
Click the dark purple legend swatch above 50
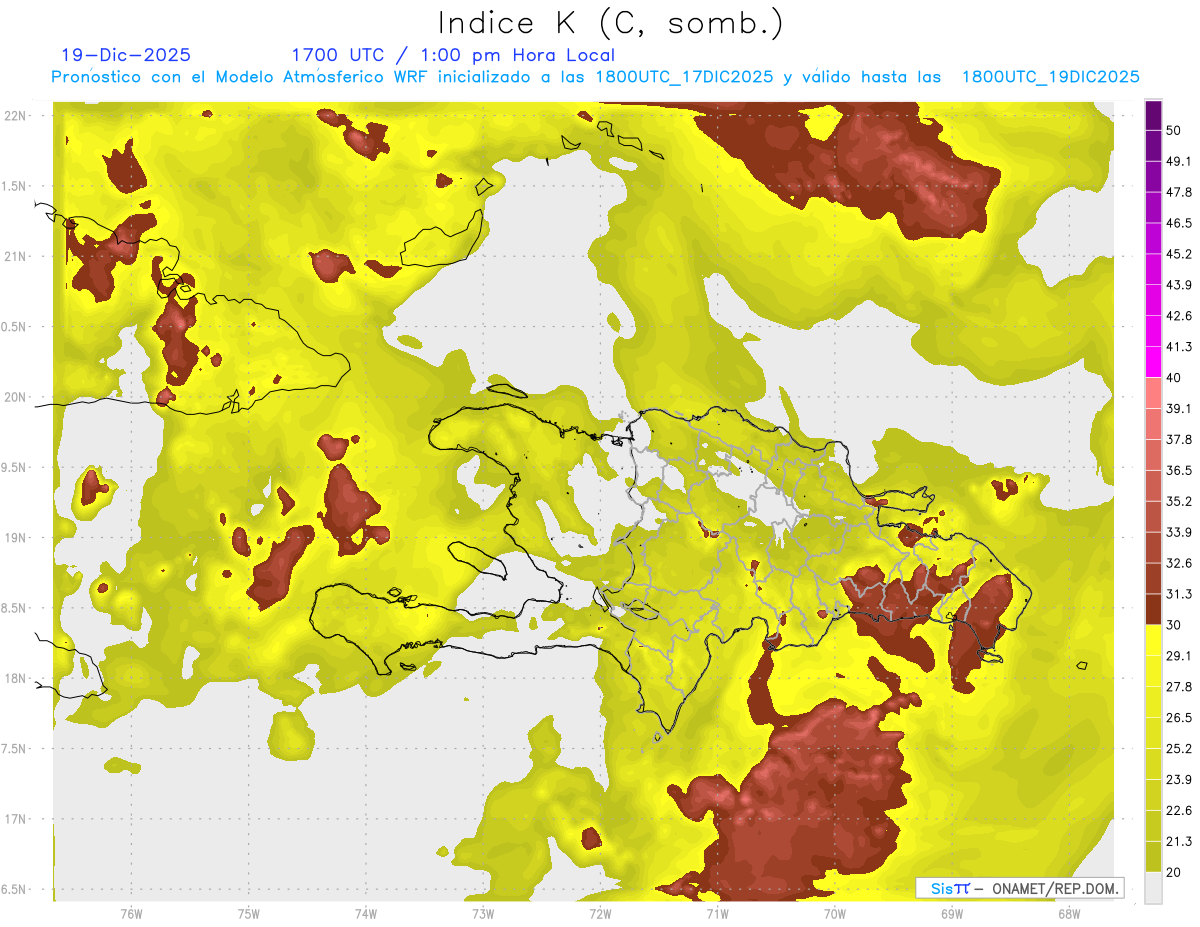click(1153, 115)
